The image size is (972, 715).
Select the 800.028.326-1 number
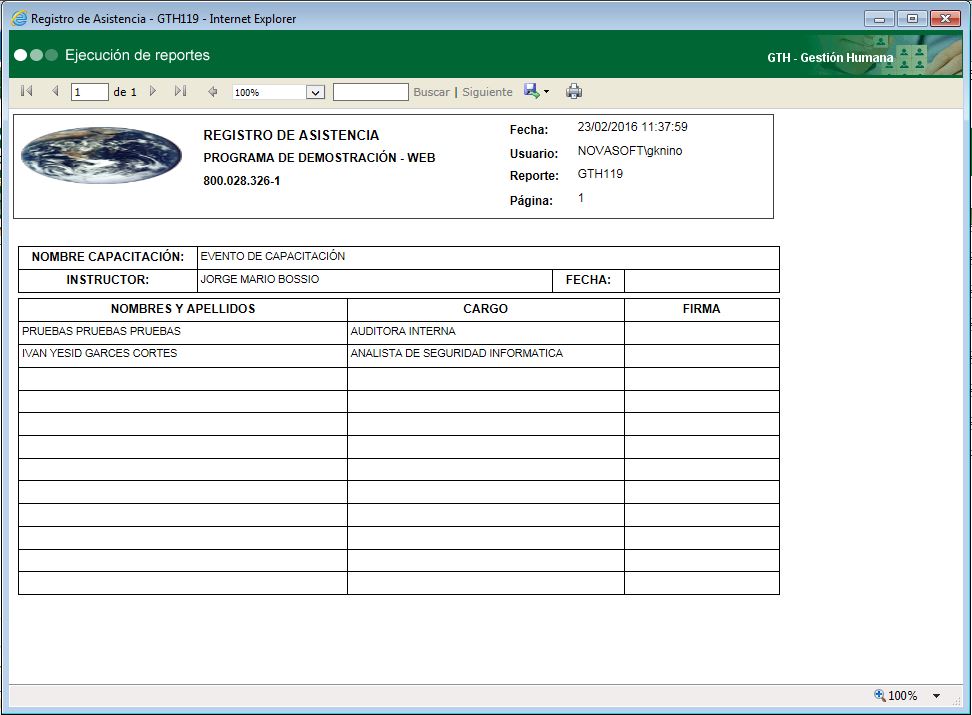(x=242, y=181)
